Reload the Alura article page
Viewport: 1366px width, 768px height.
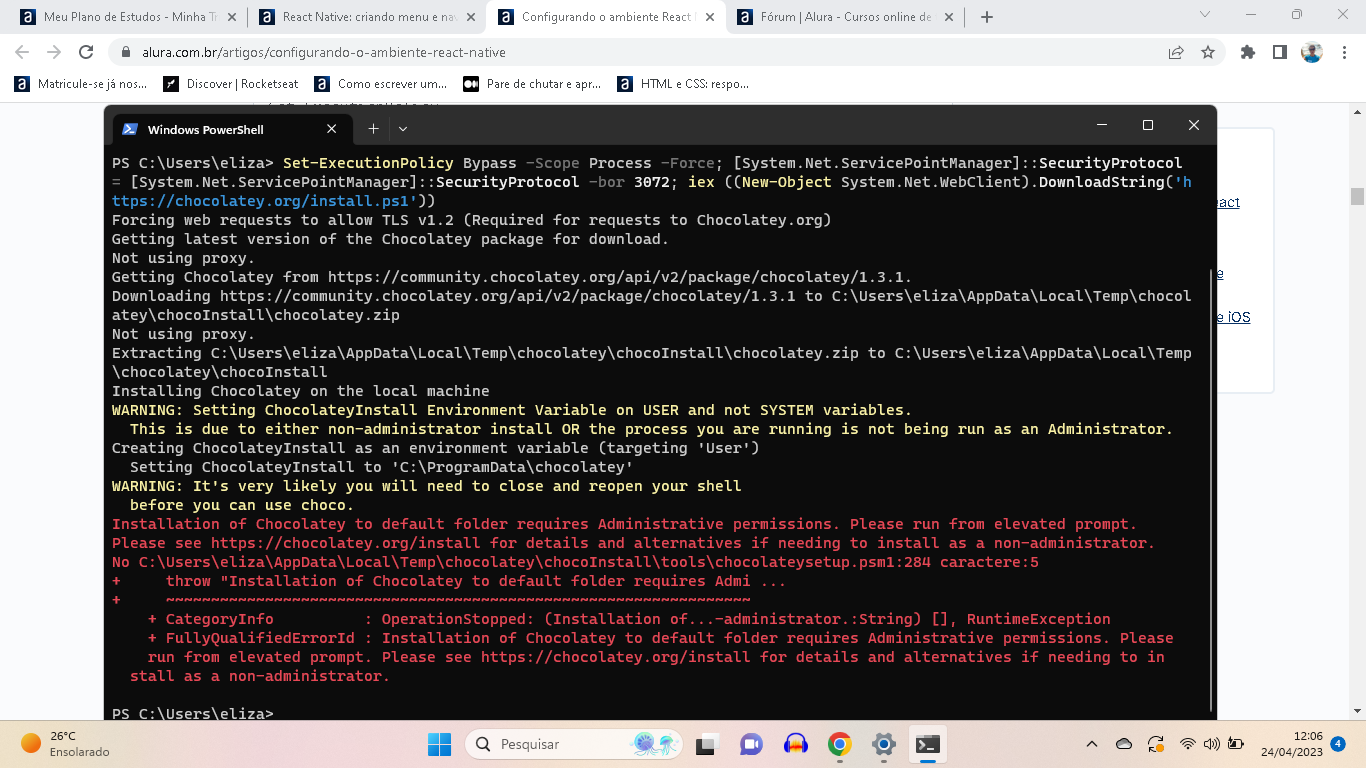pos(86,52)
